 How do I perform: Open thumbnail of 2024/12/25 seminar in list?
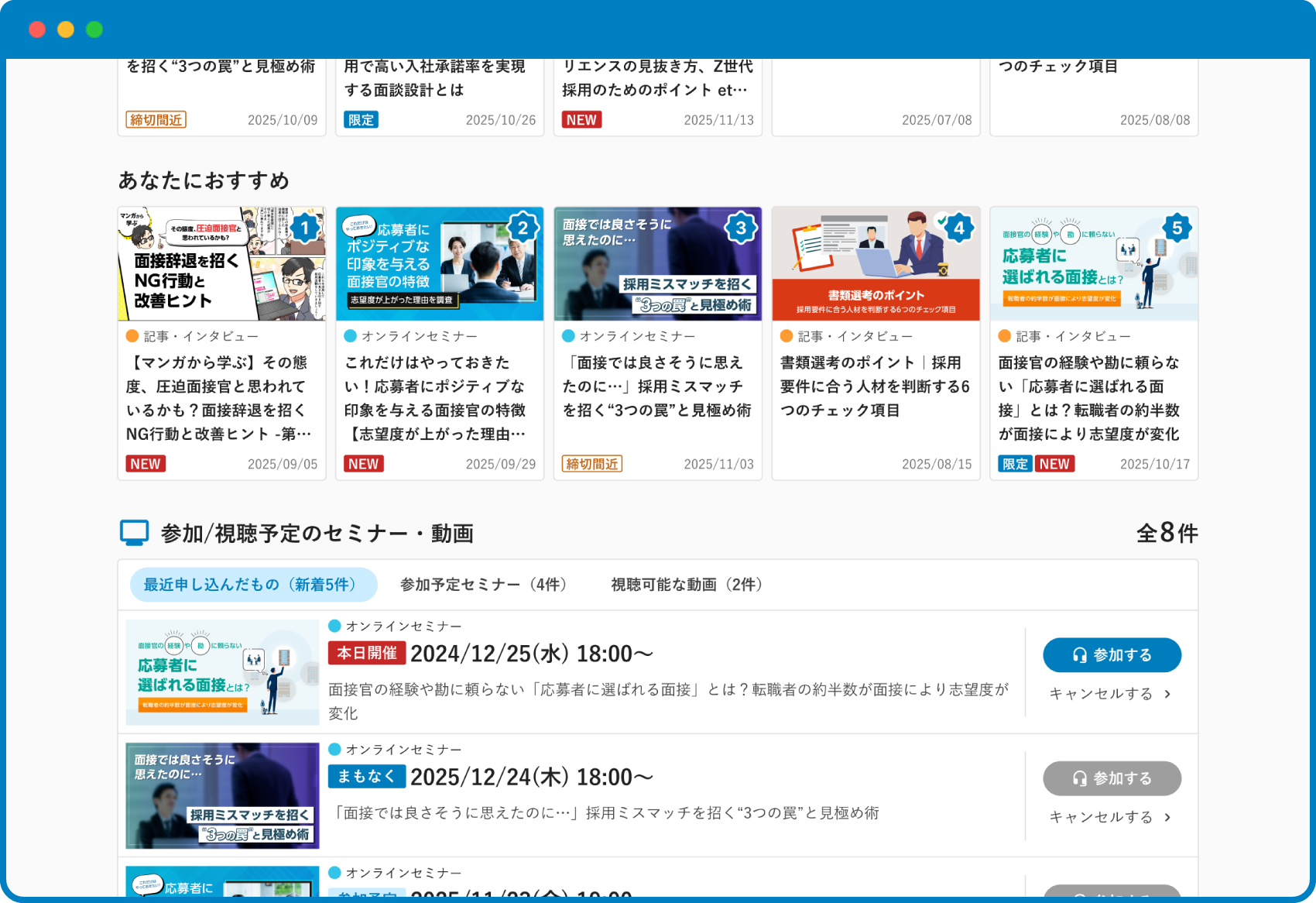pos(222,672)
